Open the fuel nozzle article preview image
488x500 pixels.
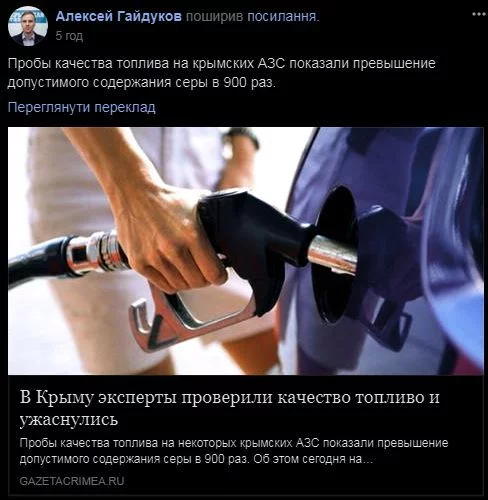pos(246,251)
